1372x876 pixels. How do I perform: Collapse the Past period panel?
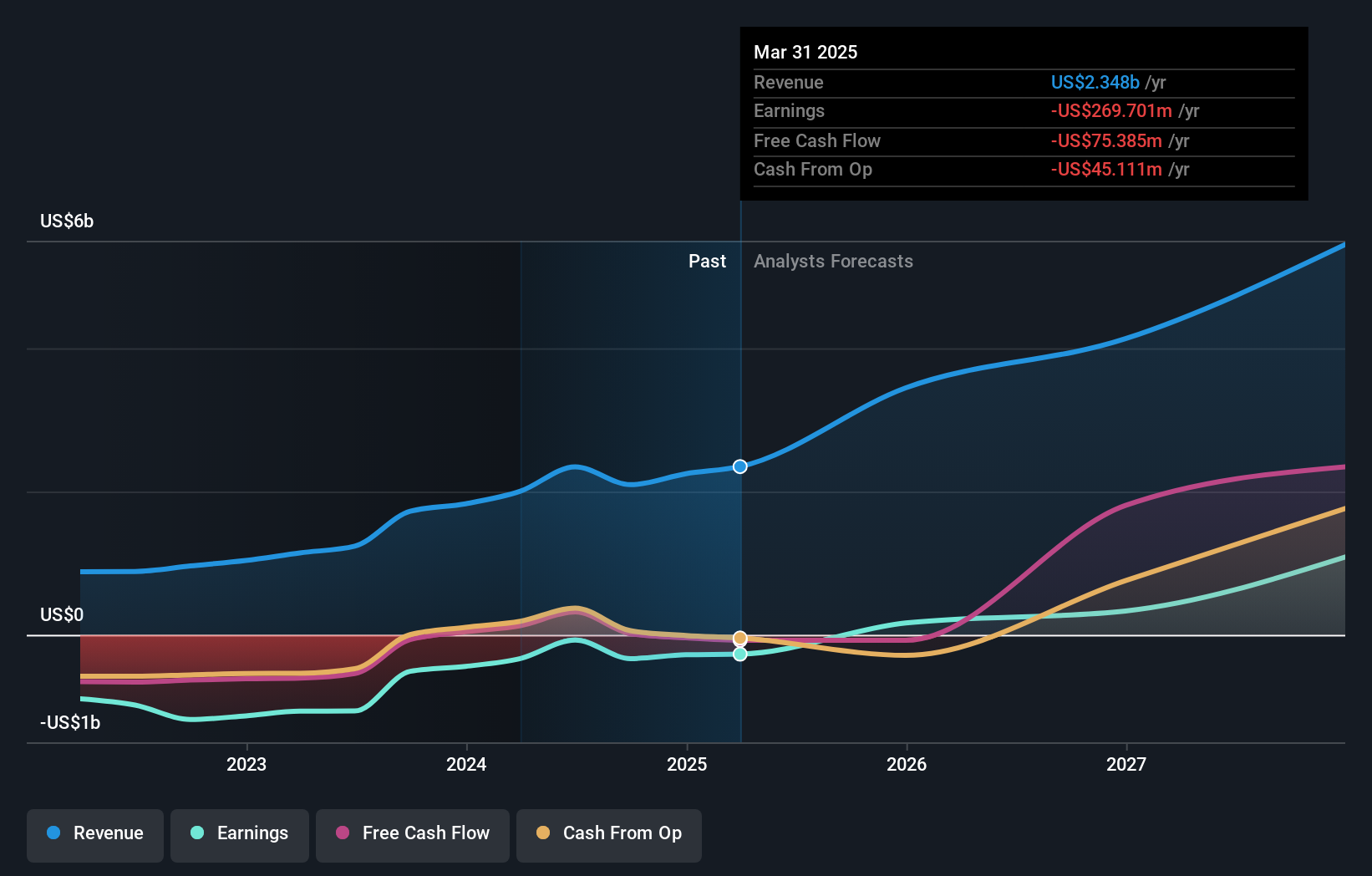(708, 261)
